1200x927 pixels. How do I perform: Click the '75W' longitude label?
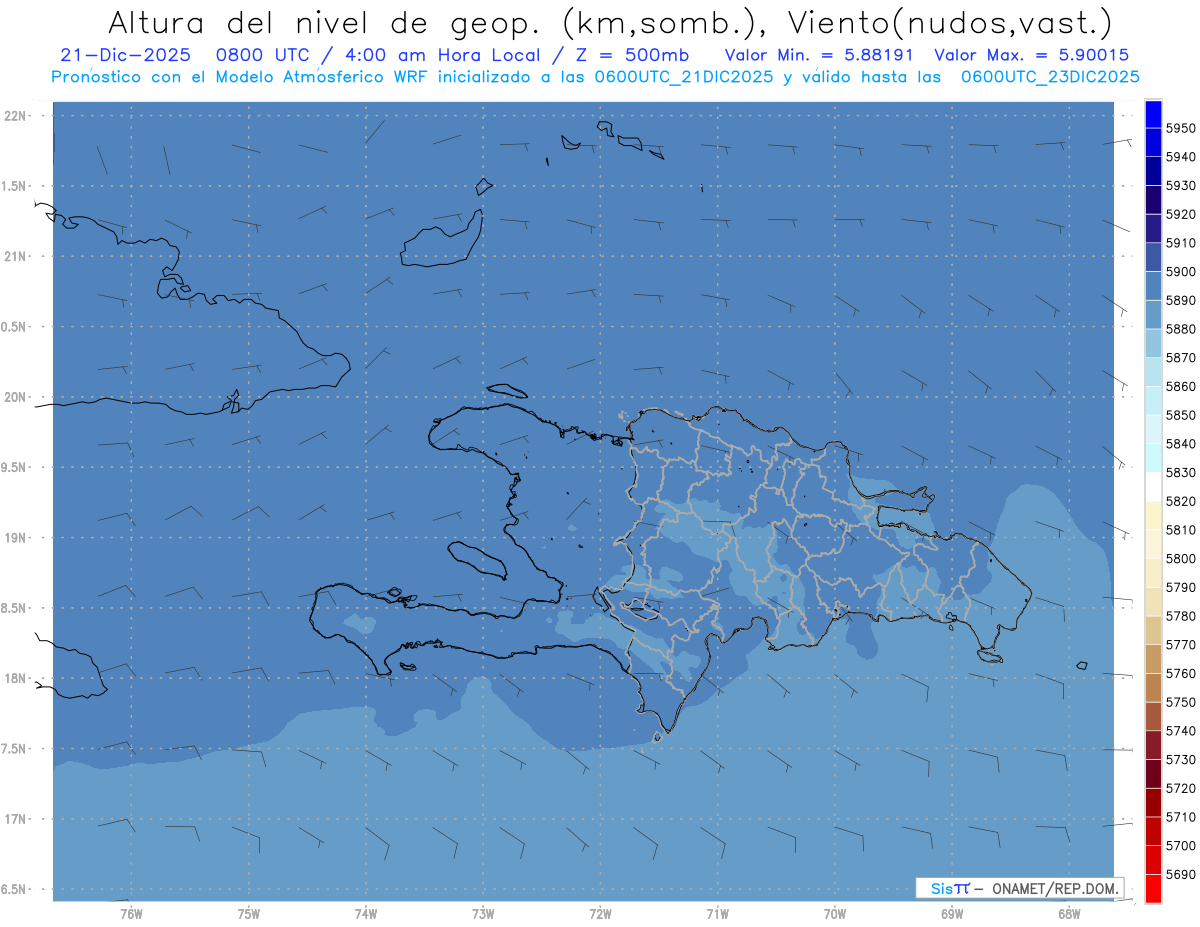pyautogui.click(x=249, y=913)
